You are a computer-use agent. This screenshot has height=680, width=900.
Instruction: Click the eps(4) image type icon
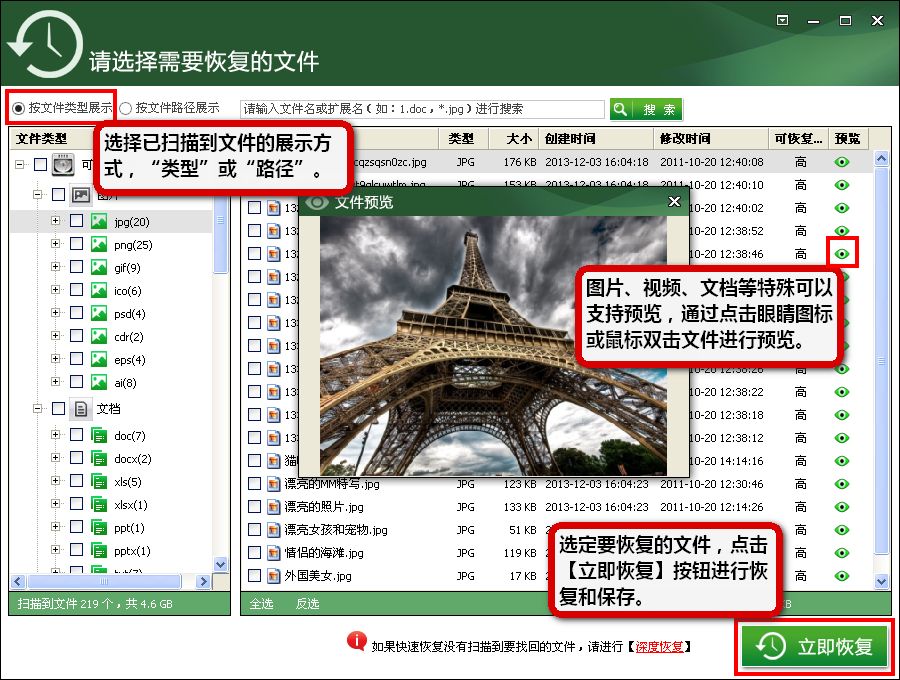99,359
